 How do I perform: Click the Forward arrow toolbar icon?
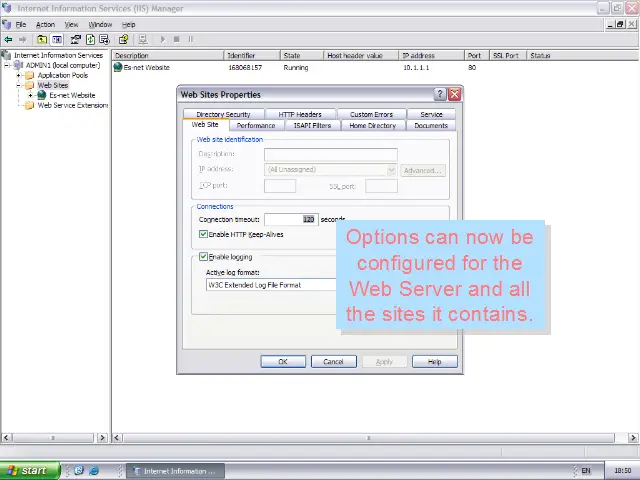(x=22, y=40)
